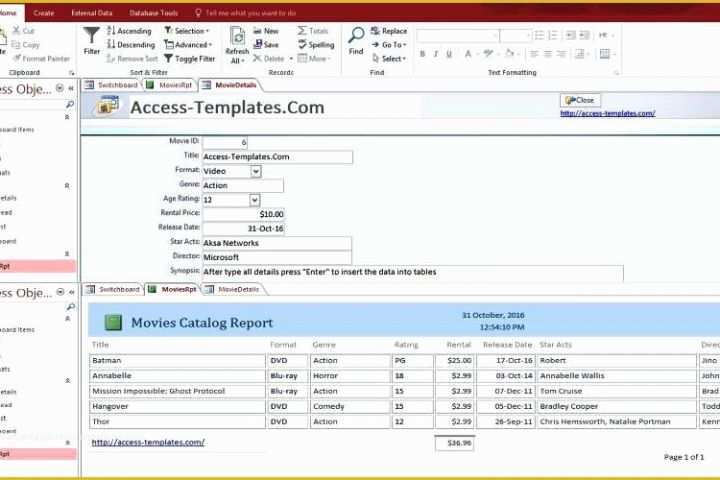Click the $25.00 rental cell for Batman
The image size is (720, 480).
coord(455,361)
